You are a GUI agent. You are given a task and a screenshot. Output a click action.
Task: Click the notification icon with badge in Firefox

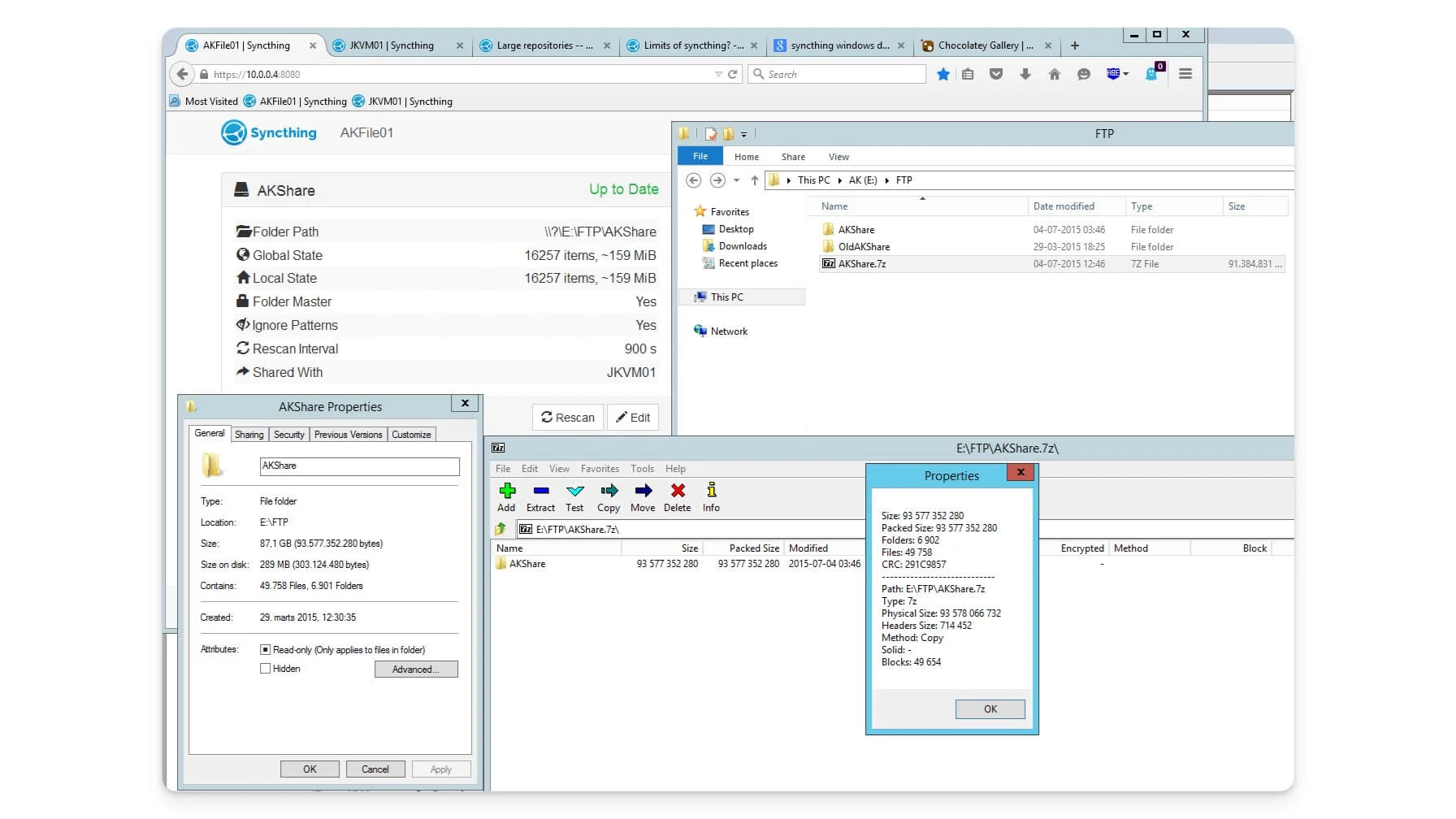[1154, 72]
